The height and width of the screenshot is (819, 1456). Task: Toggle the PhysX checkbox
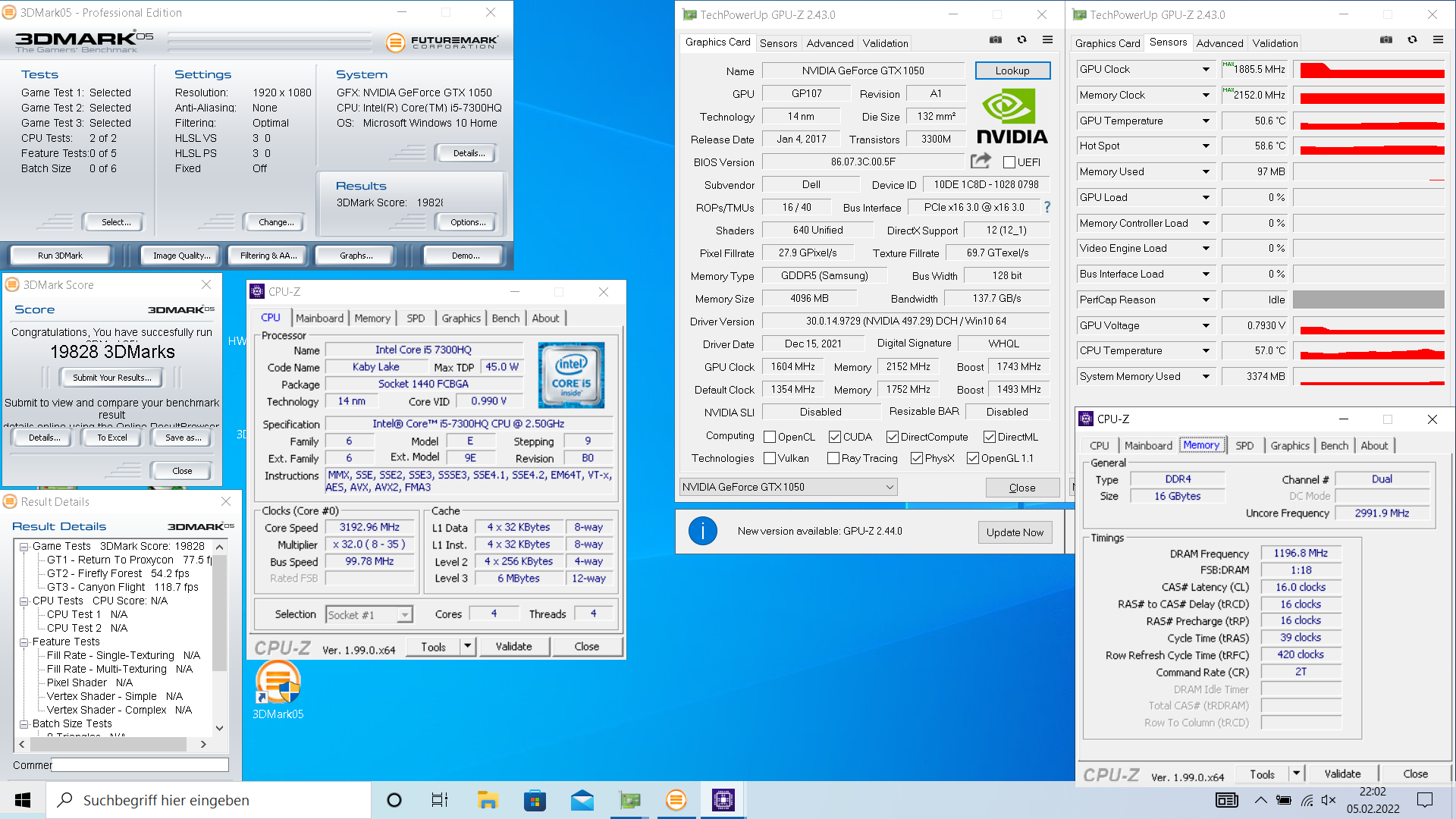point(917,458)
